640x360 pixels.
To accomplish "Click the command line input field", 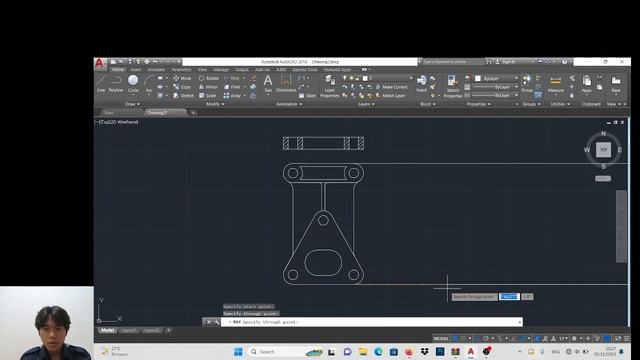I will (371, 322).
